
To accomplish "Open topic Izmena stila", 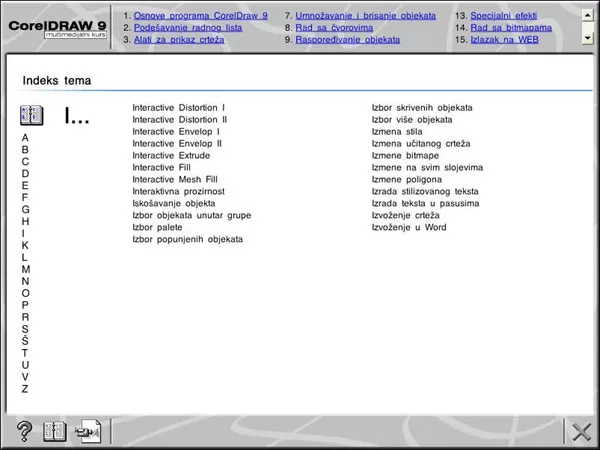I will point(397,131).
